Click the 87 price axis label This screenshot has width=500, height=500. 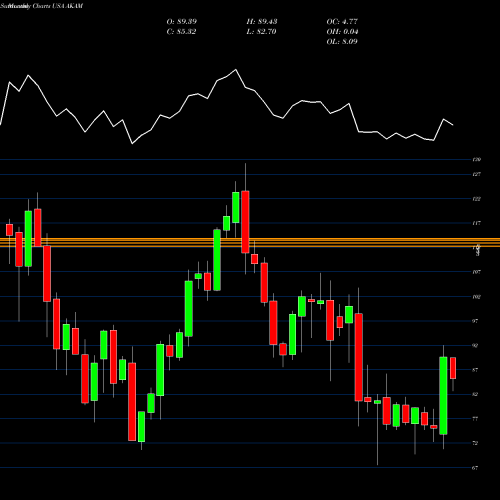(x=475, y=370)
